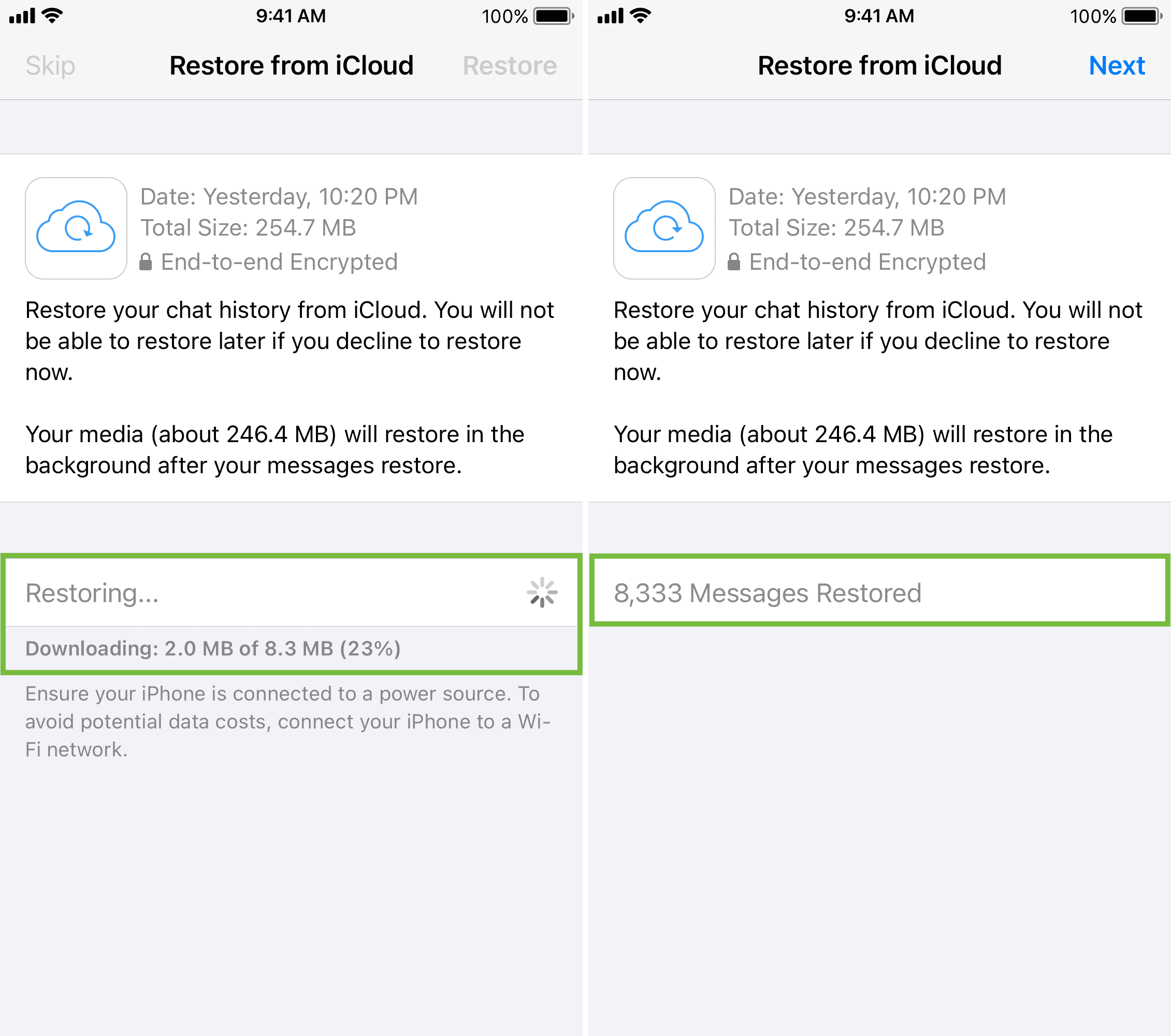Tap Total Size: 254.7 MB on the left screen
1171x1036 pixels.
[x=248, y=228]
